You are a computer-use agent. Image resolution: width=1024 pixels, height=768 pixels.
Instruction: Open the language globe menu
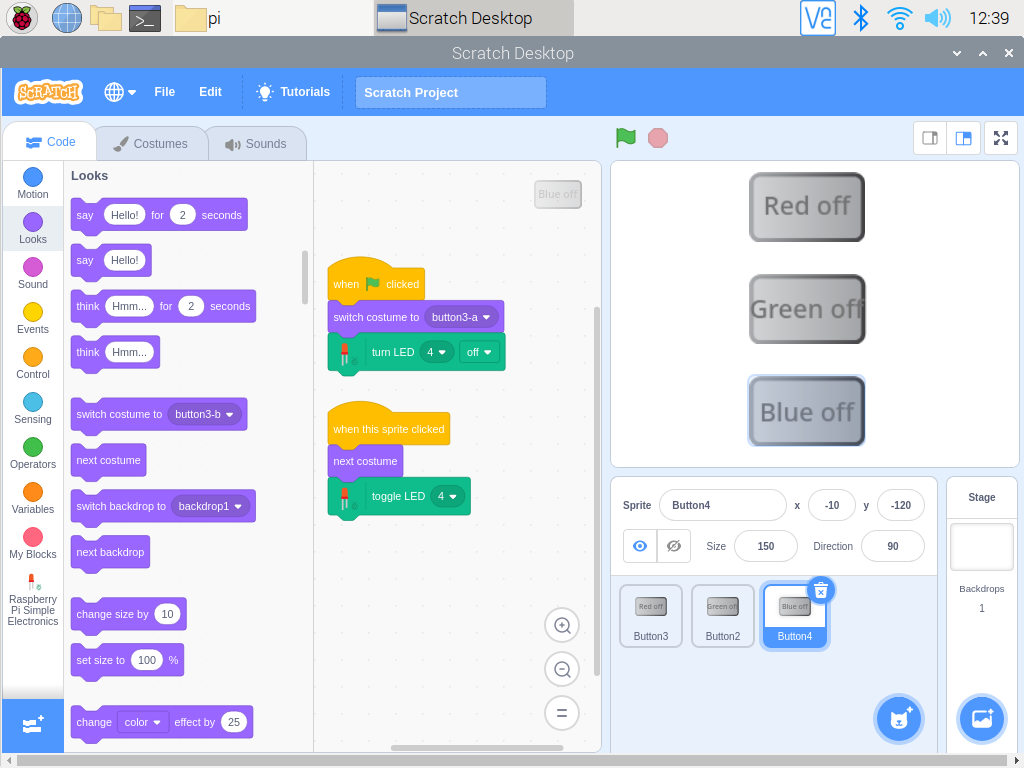coord(120,92)
